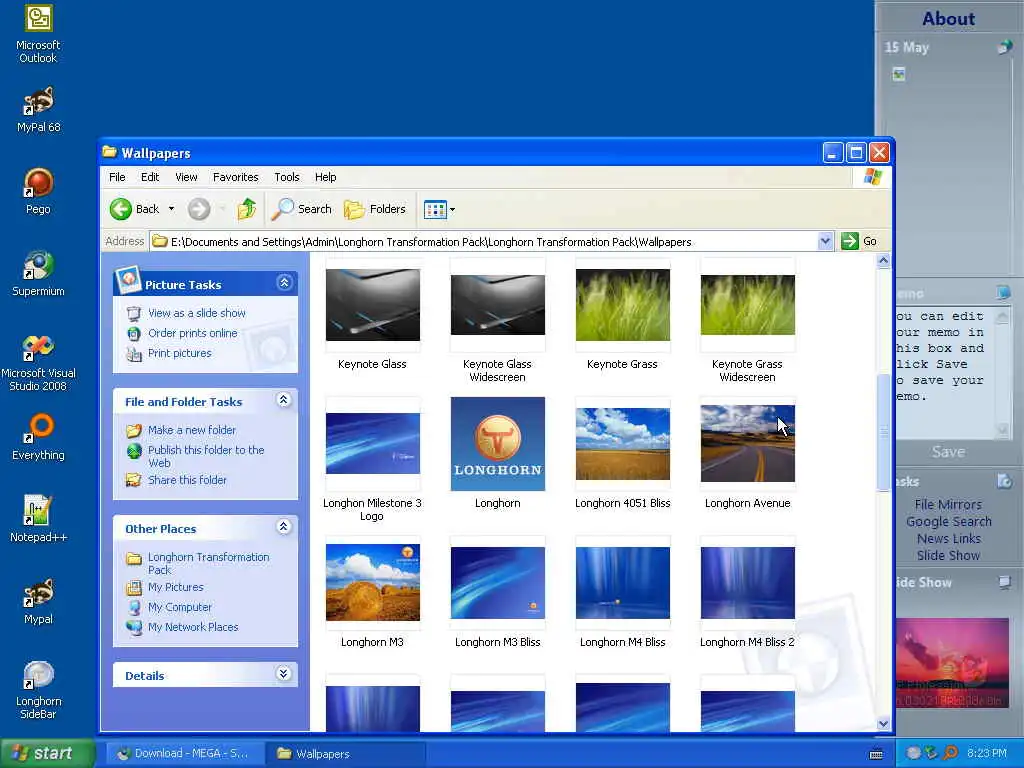This screenshot has height=768, width=1024.
Task: Select Longhorn M4 Bliss thumbnail
Action: point(622,583)
